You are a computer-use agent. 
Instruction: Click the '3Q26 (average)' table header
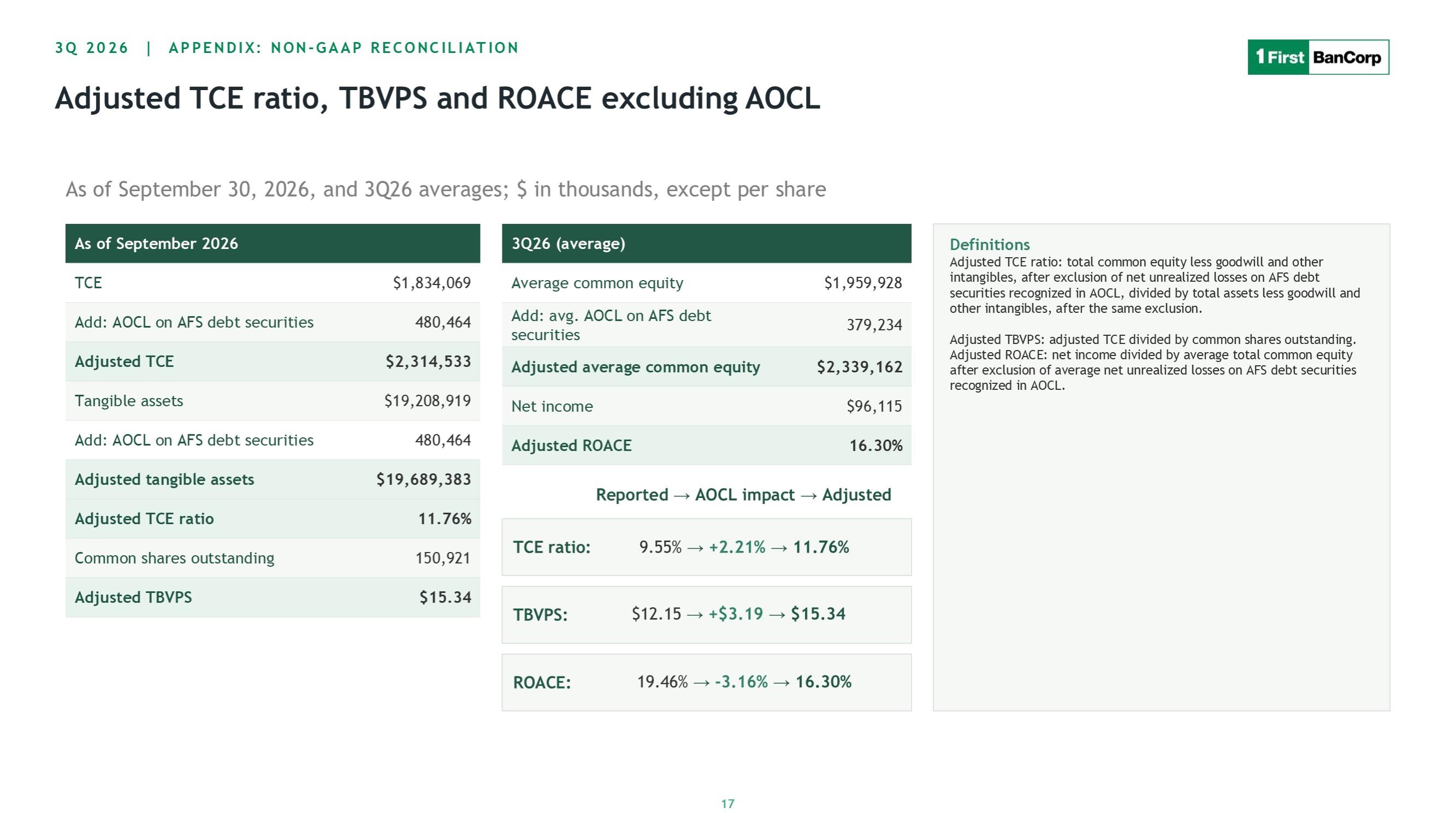[x=707, y=244]
